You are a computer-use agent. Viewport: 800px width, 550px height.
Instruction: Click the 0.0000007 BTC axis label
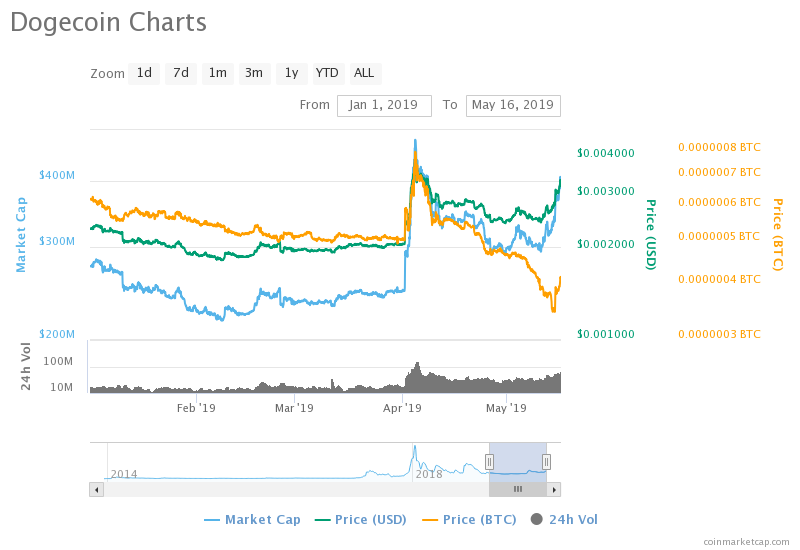tap(719, 172)
